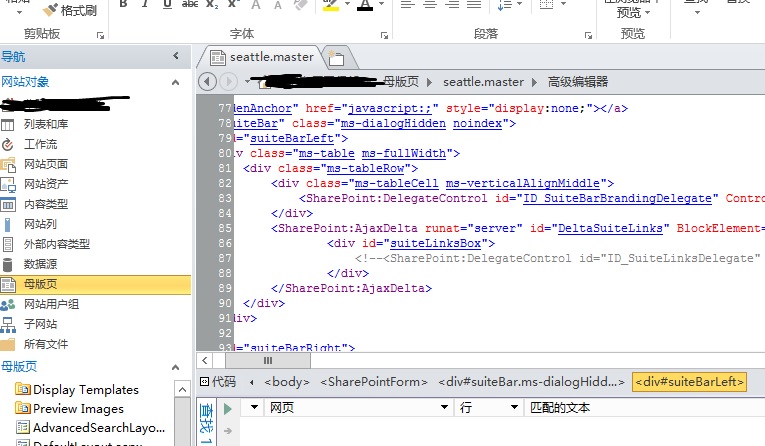The image size is (765, 446).
Task: Click seattle.master in the breadcrumb
Action: (x=483, y=82)
